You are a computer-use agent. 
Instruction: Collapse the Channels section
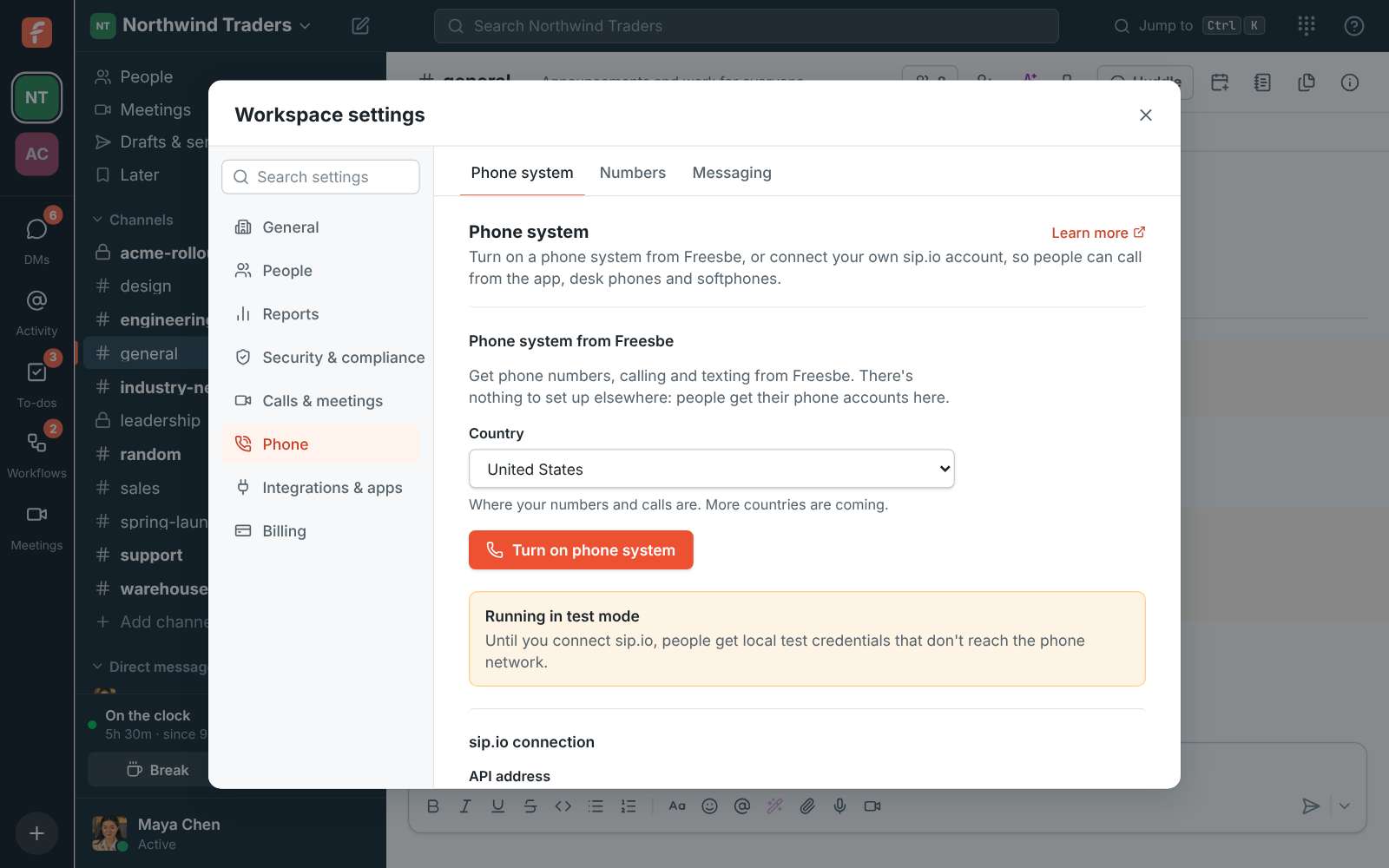[x=133, y=220]
